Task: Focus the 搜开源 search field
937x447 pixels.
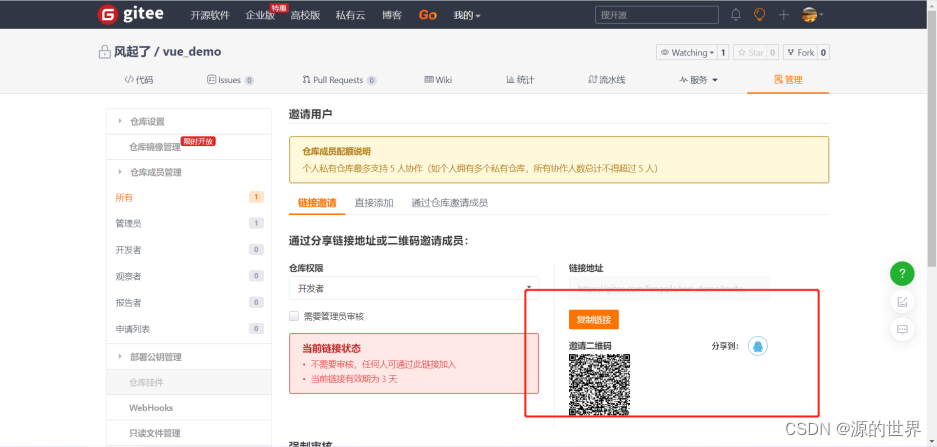Action: click(656, 15)
